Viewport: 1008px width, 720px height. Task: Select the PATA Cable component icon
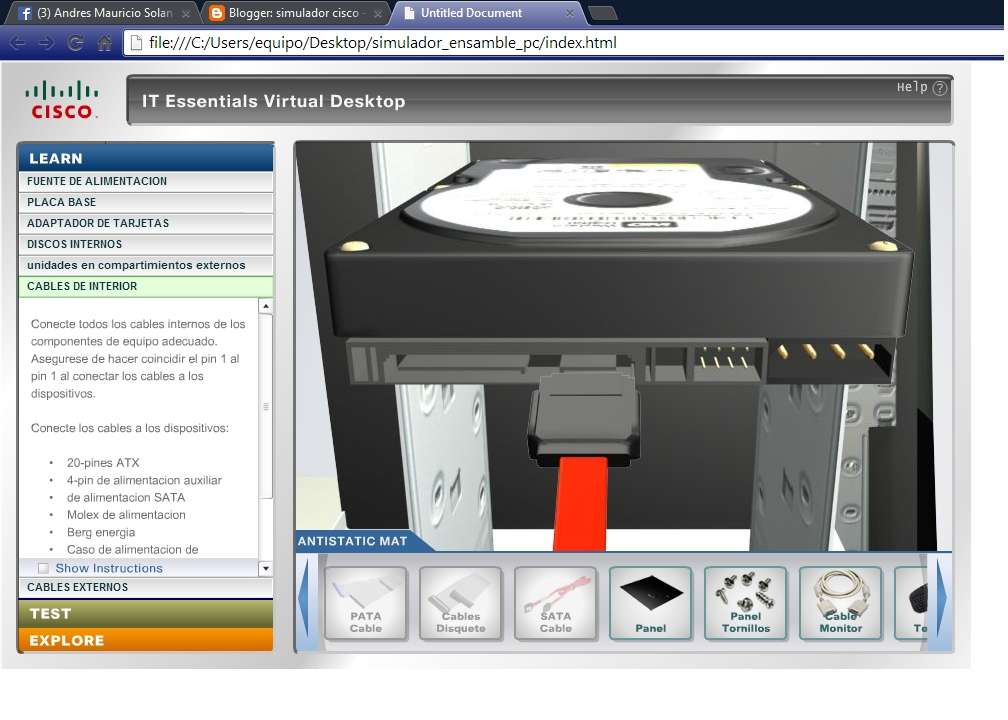click(x=366, y=603)
